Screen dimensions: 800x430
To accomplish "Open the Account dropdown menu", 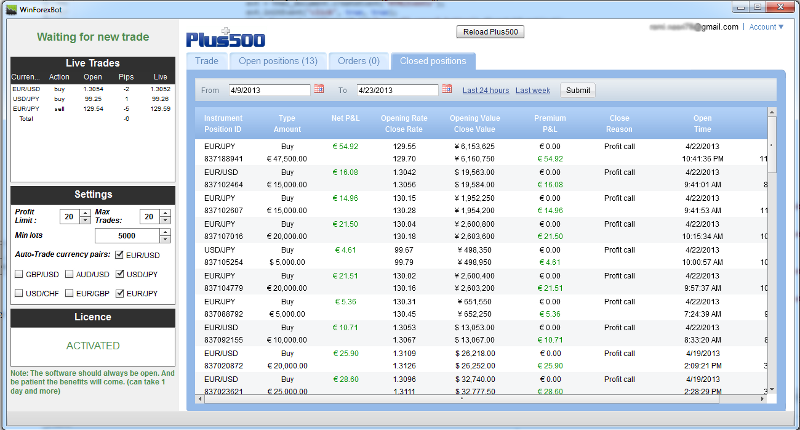I will (766, 27).
